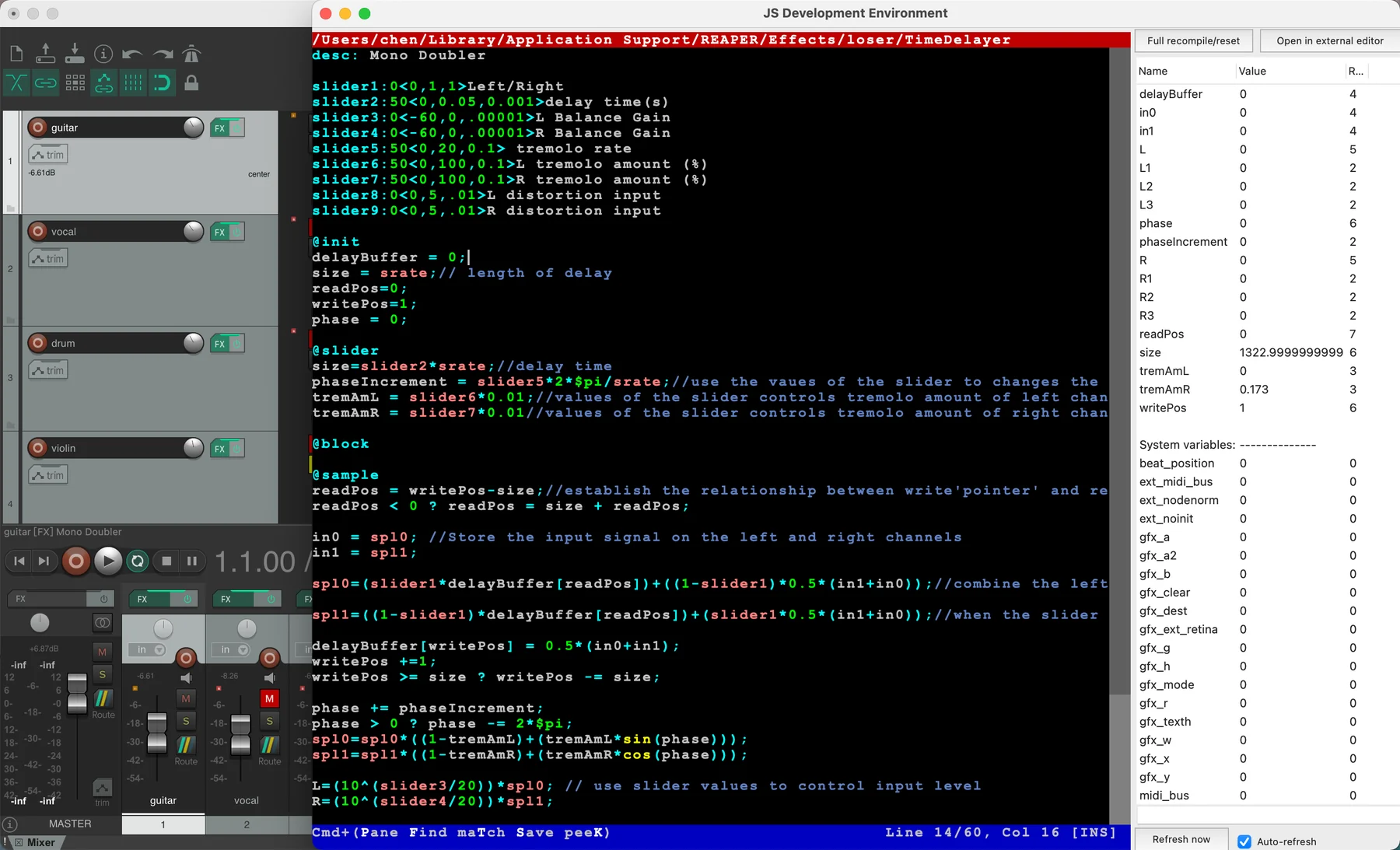The height and width of the screenshot is (850, 1400).
Task: Uncheck the Auto-refresh checkbox
Action: 1244,841
